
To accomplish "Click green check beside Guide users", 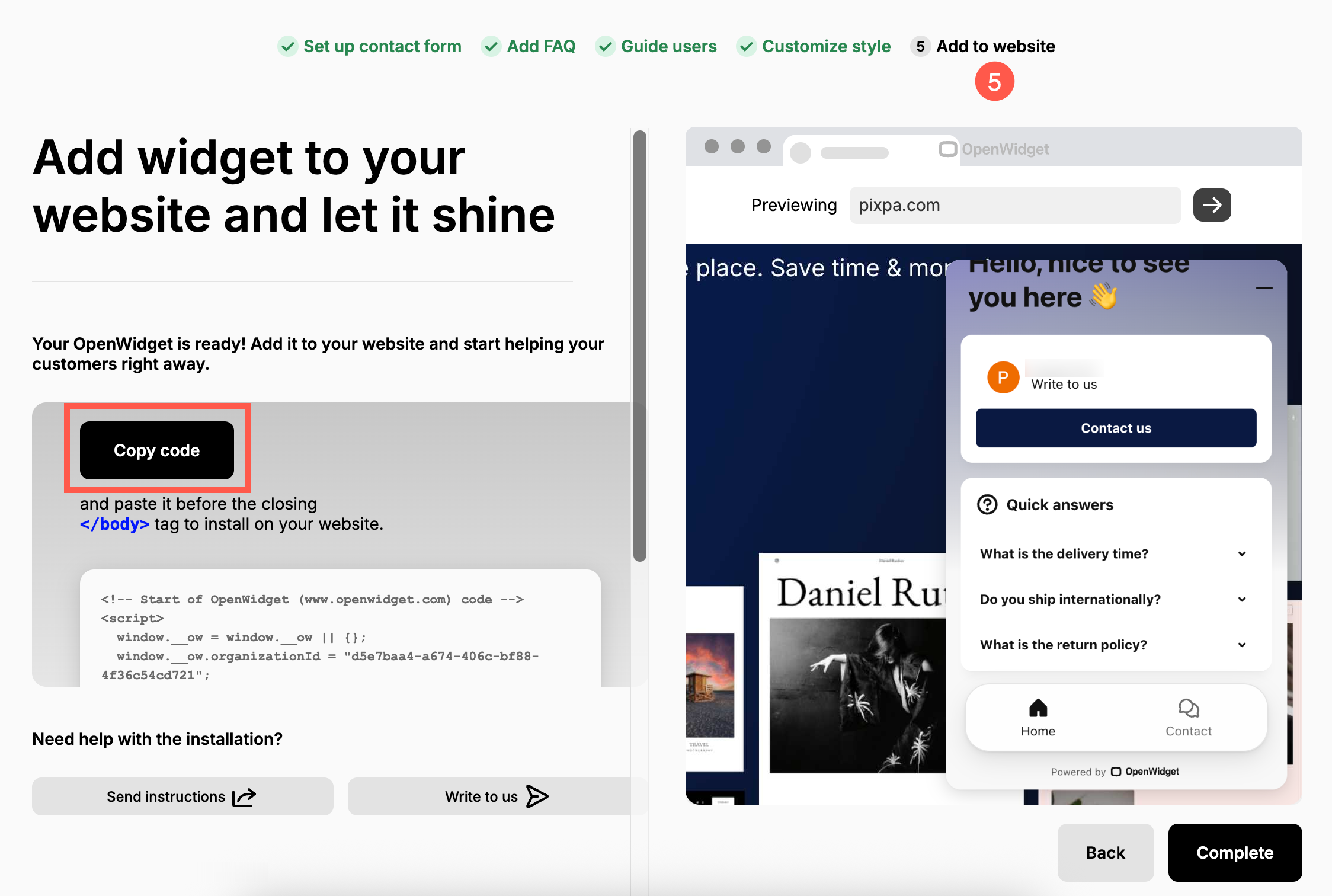I will 605,46.
